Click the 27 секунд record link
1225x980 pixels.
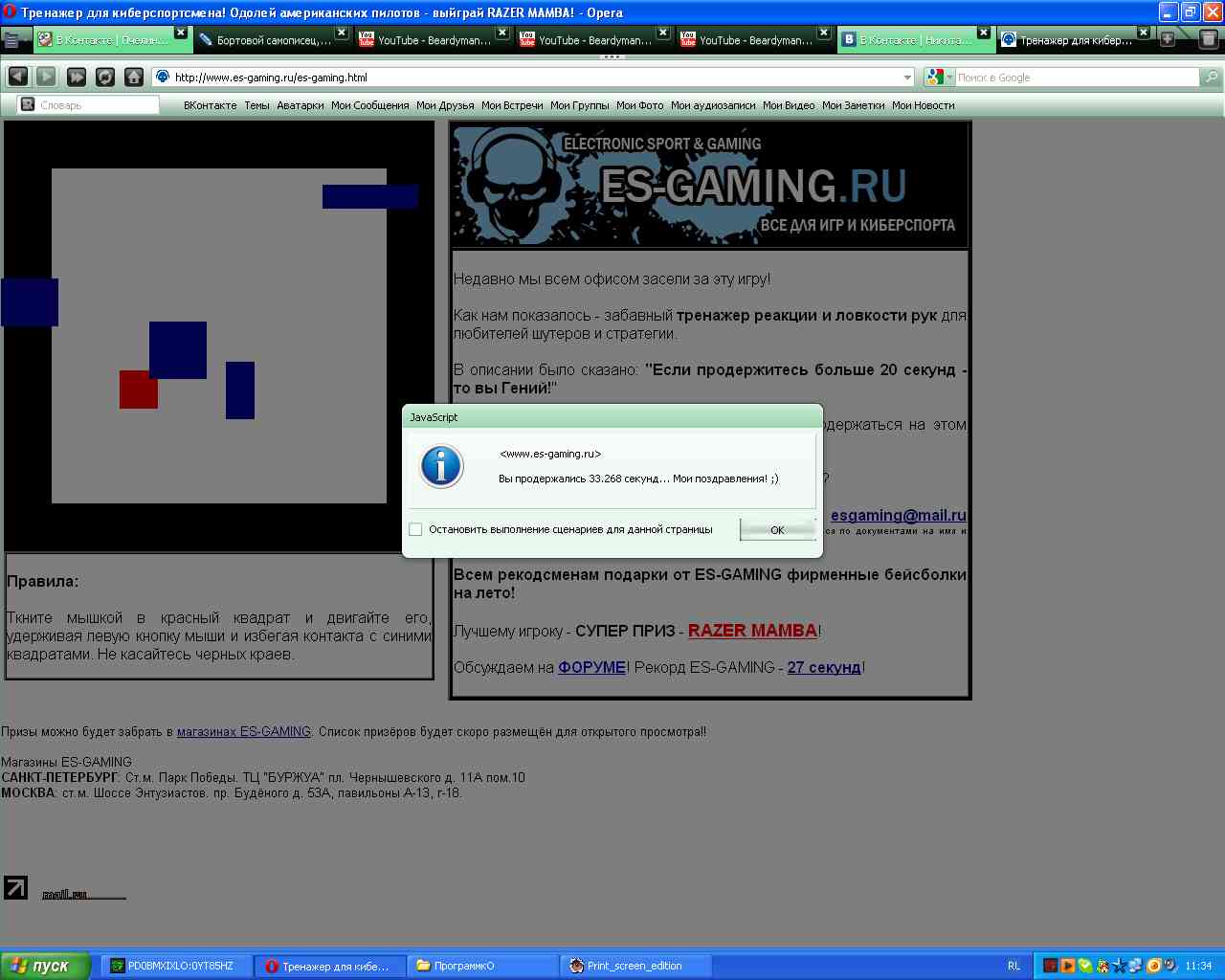pos(824,667)
